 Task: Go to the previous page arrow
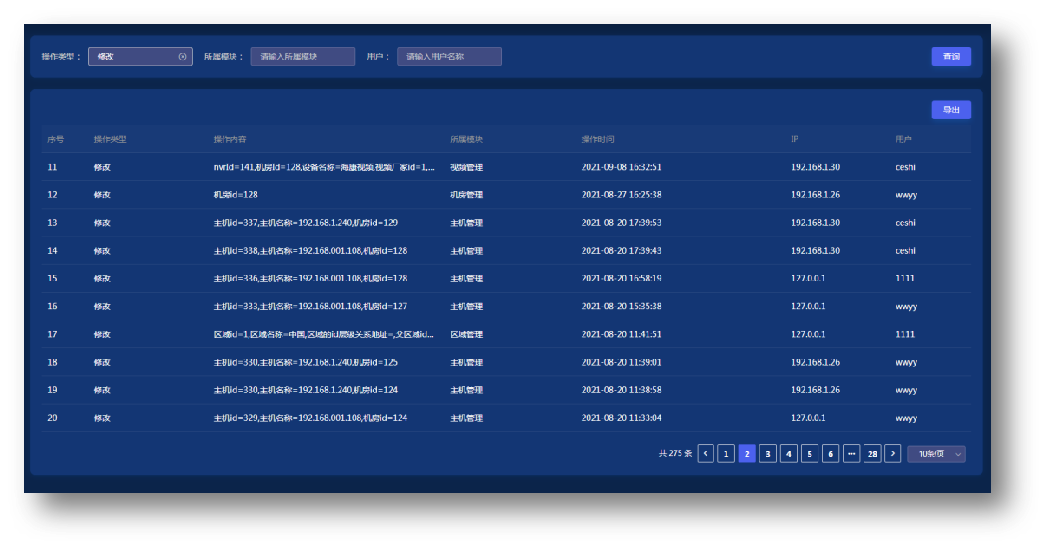706,454
